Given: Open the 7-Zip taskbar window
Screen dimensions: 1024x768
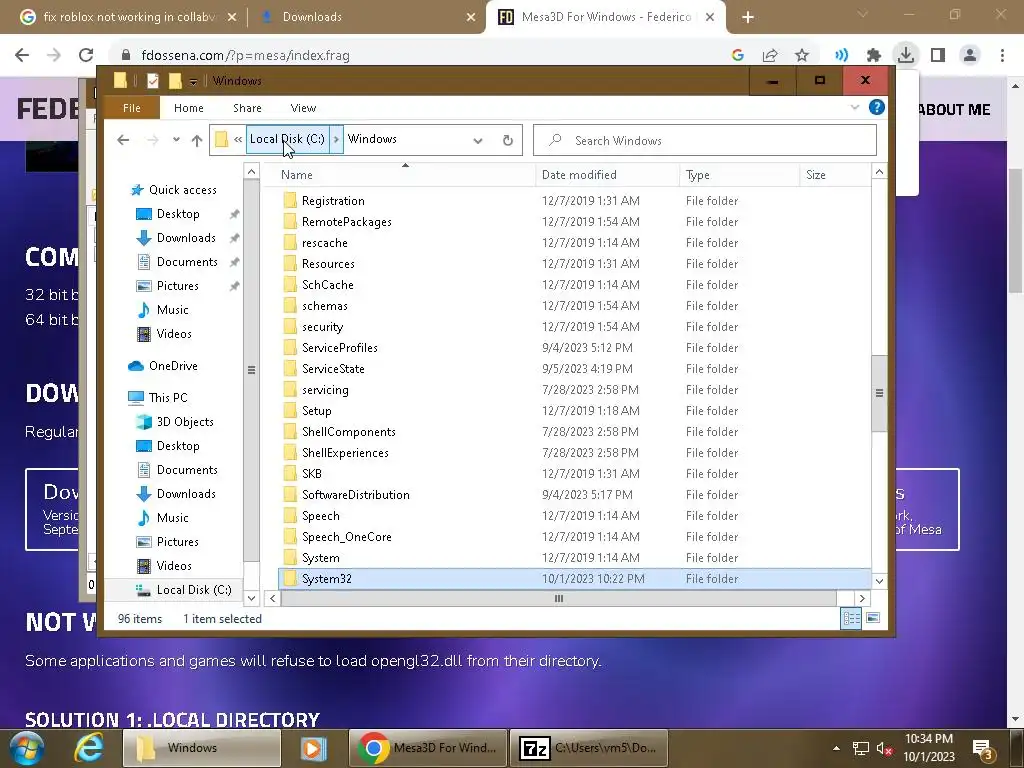Looking at the screenshot, I should (588, 748).
